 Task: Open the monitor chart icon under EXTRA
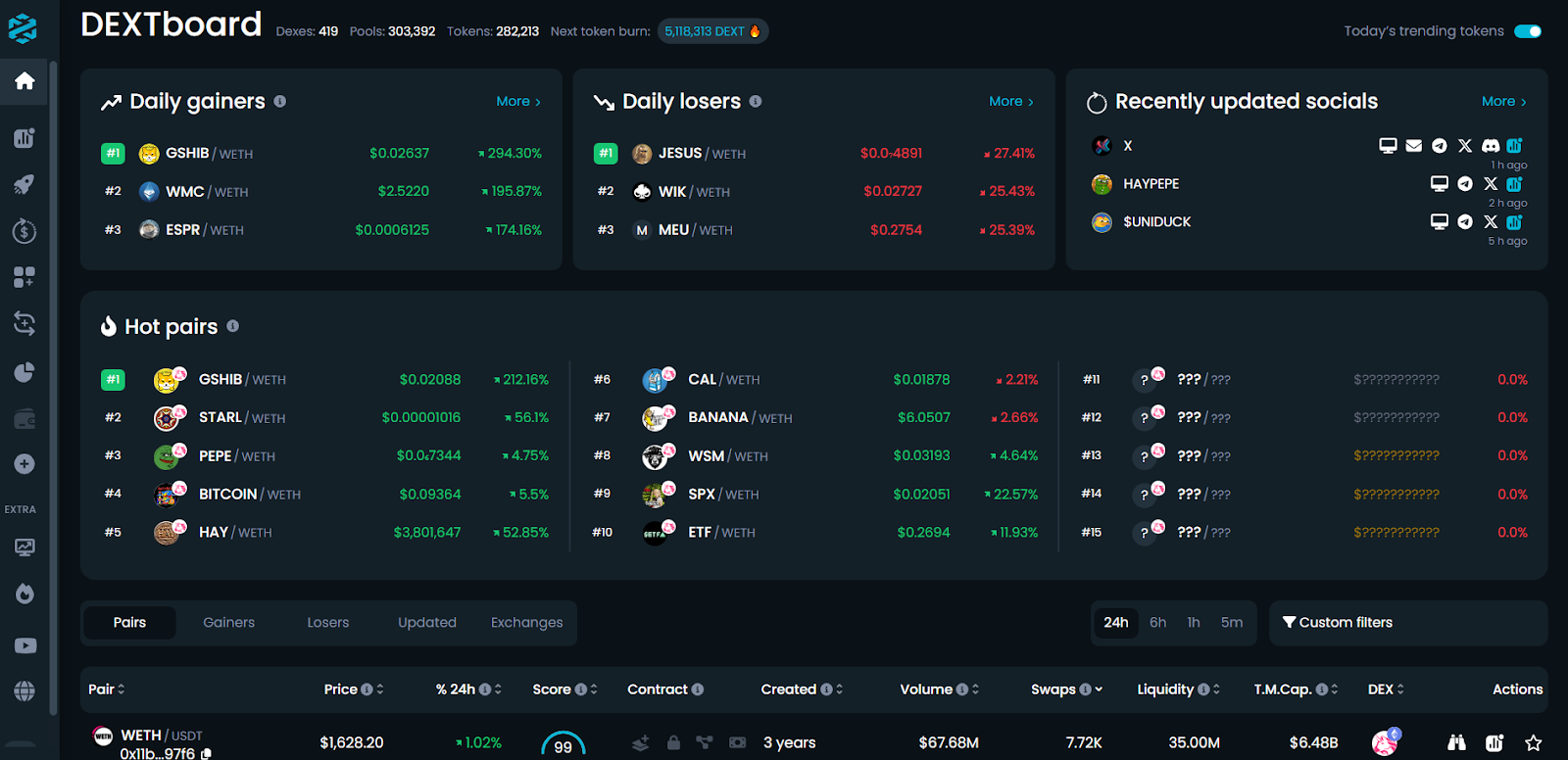click(x=24, y=547)
